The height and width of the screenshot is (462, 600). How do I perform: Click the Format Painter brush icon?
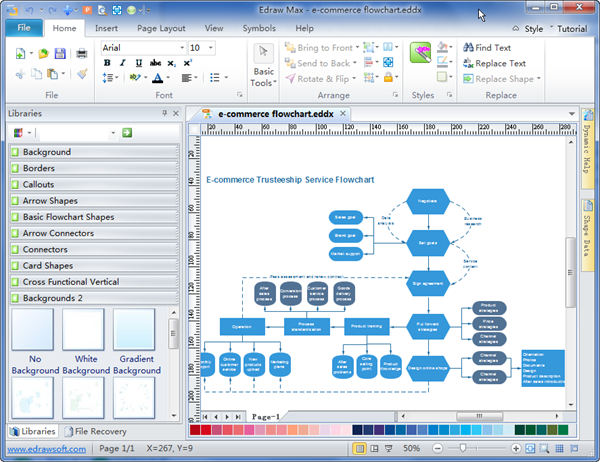pyautogui.click(x=82, y=74)
